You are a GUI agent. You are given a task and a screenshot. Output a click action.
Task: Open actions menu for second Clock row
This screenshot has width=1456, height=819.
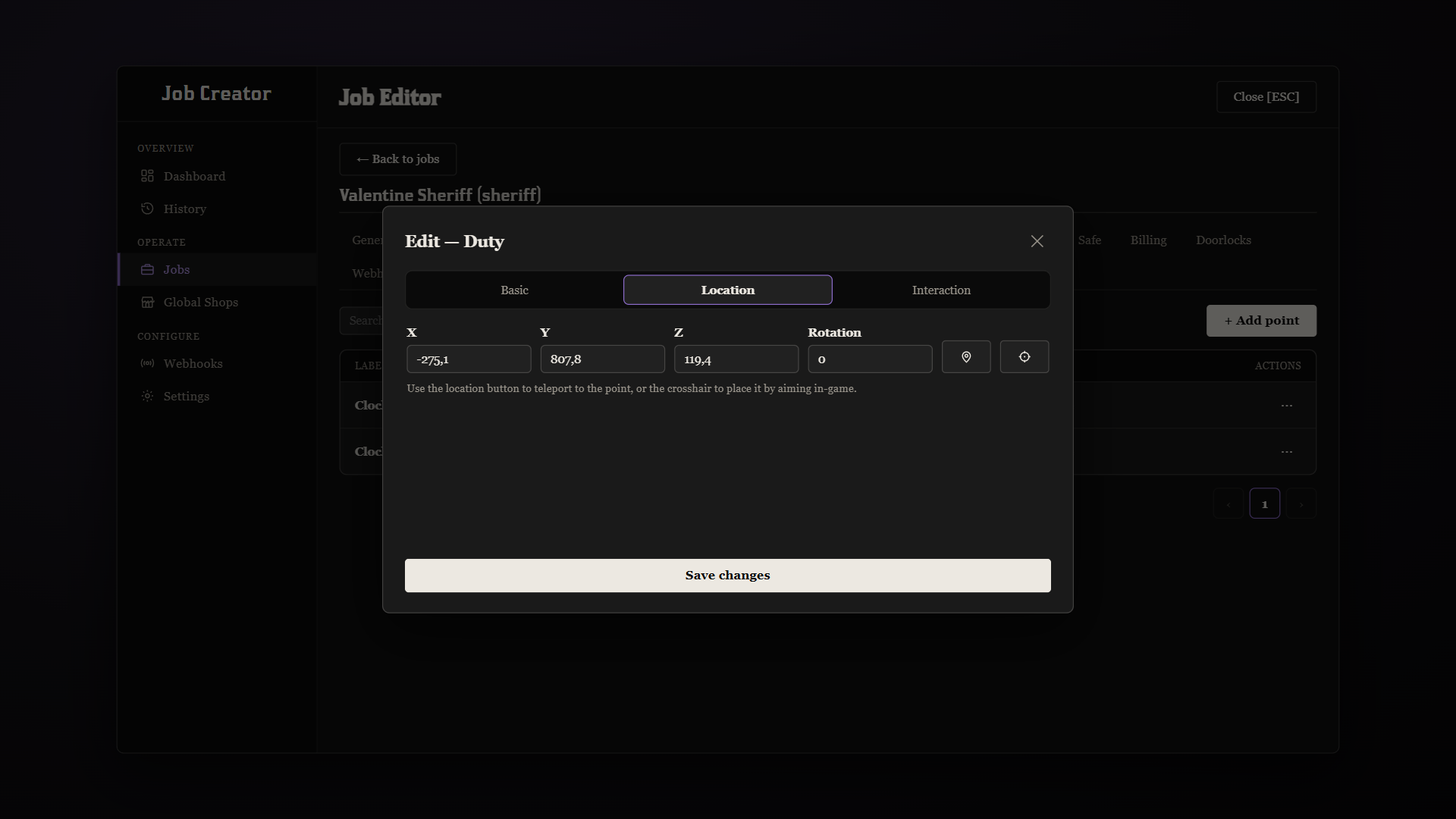point(1287,451)
